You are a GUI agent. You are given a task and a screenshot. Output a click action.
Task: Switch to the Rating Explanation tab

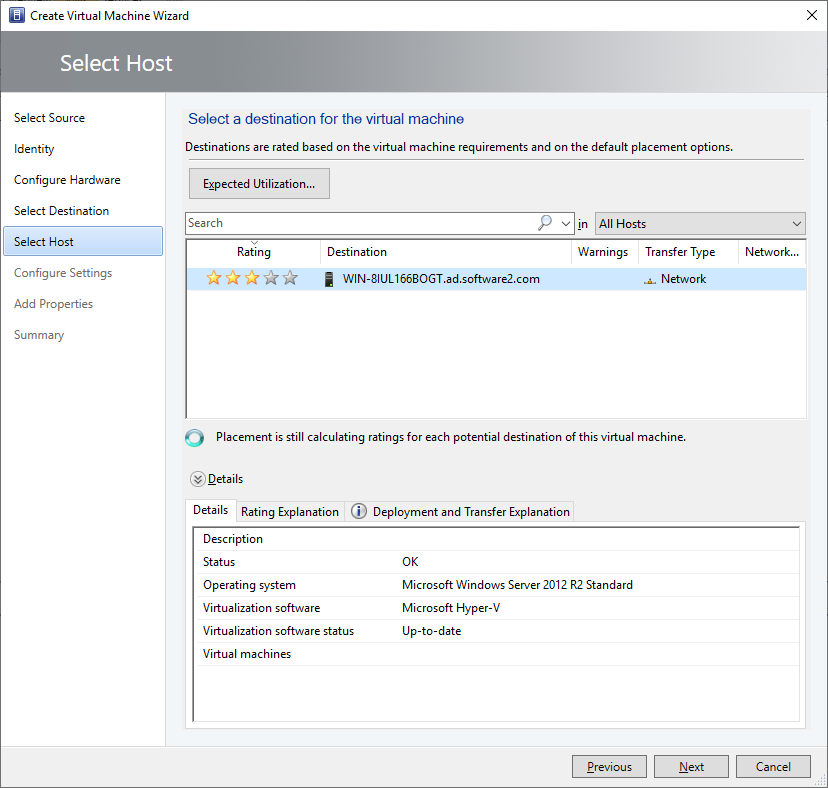click(x=290, y=511)
